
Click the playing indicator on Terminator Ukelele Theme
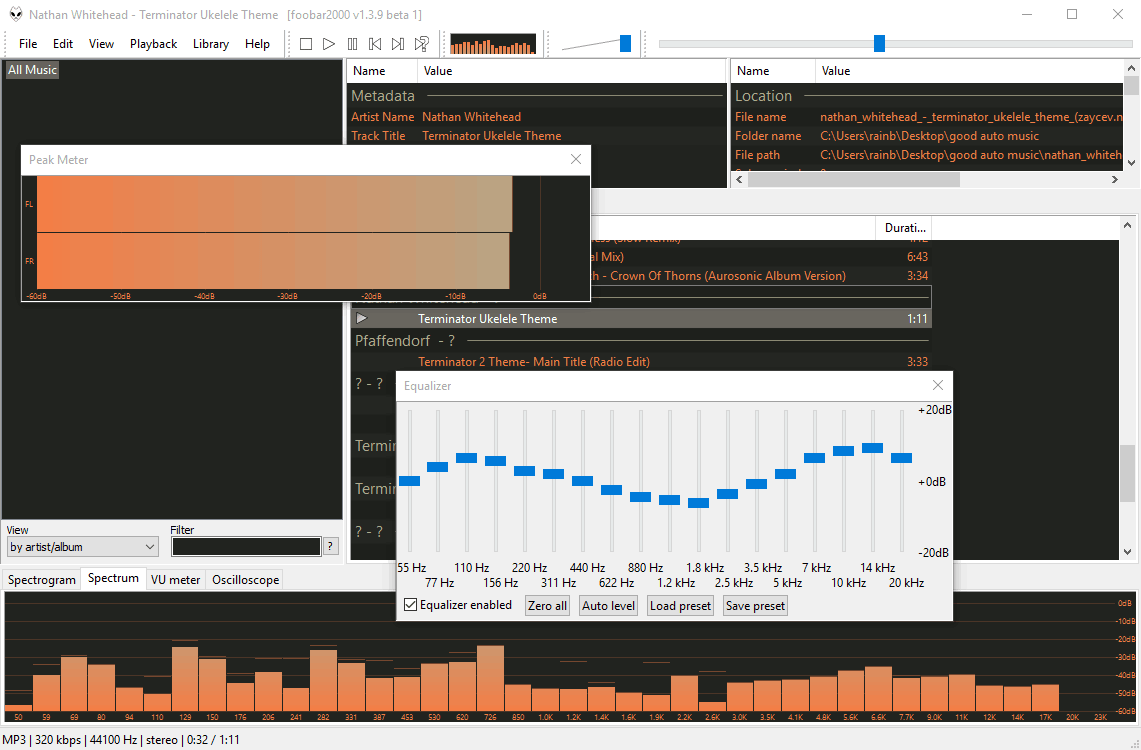pyautogui.click(x=362, y=318)
